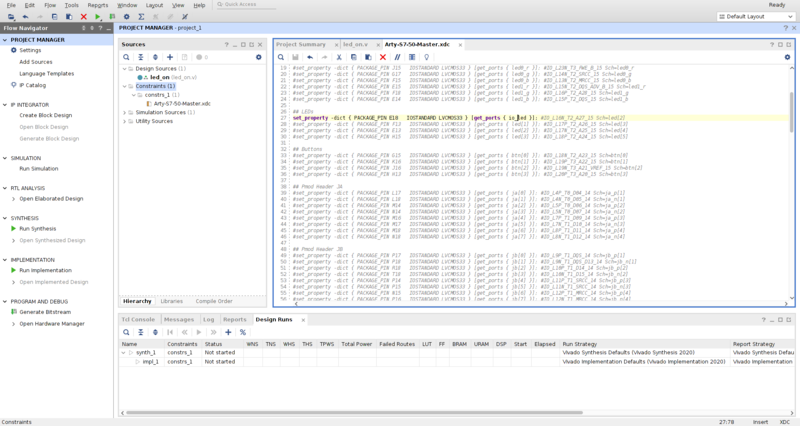The height and width of the screenshot is (426, 800).
Task: Click Run Synthesis in Flow Navigator
Action: (38, 229)
